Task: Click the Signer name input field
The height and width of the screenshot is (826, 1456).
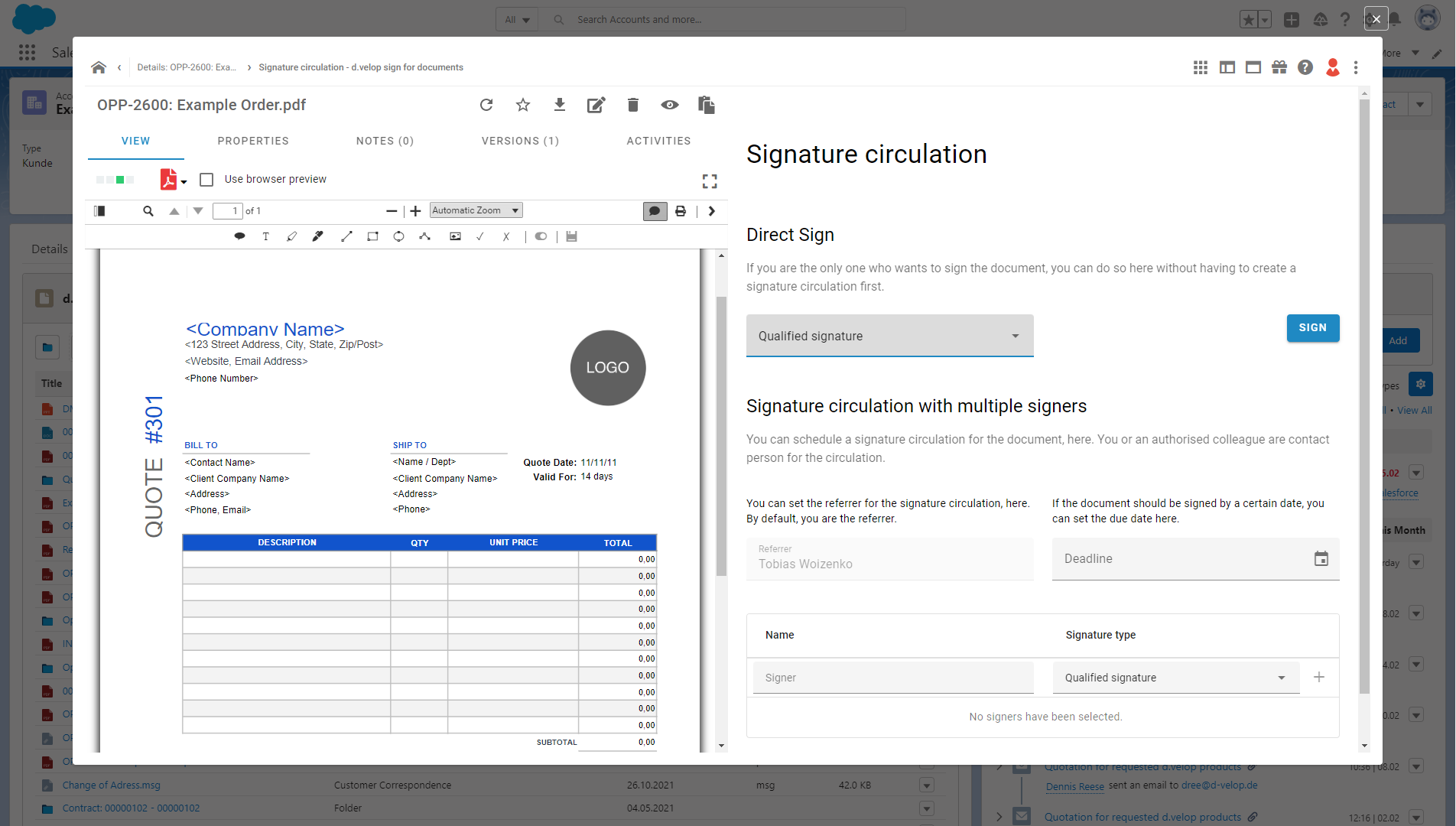Action: click(892, 677)
